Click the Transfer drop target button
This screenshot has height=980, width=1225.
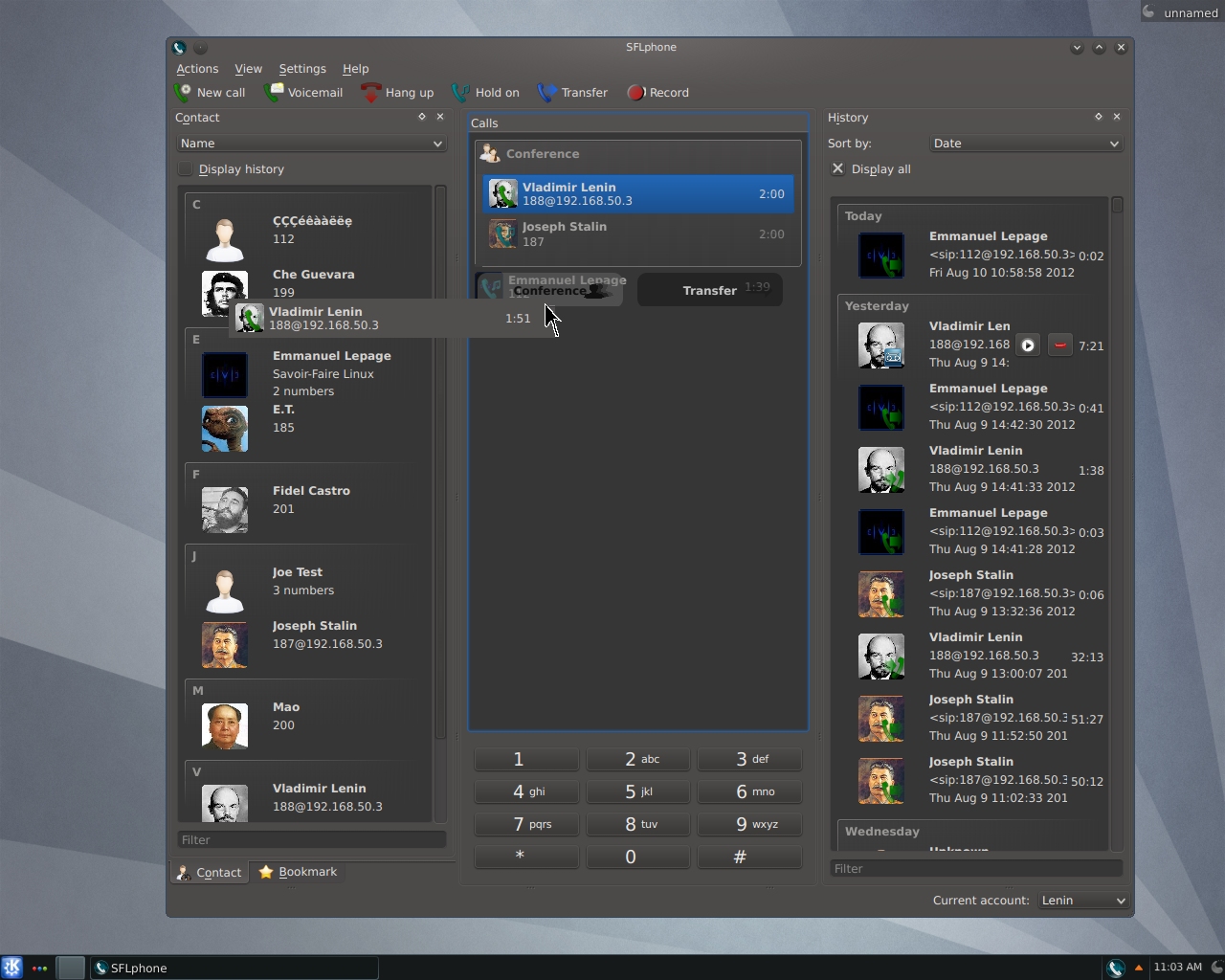click(709, 290)
